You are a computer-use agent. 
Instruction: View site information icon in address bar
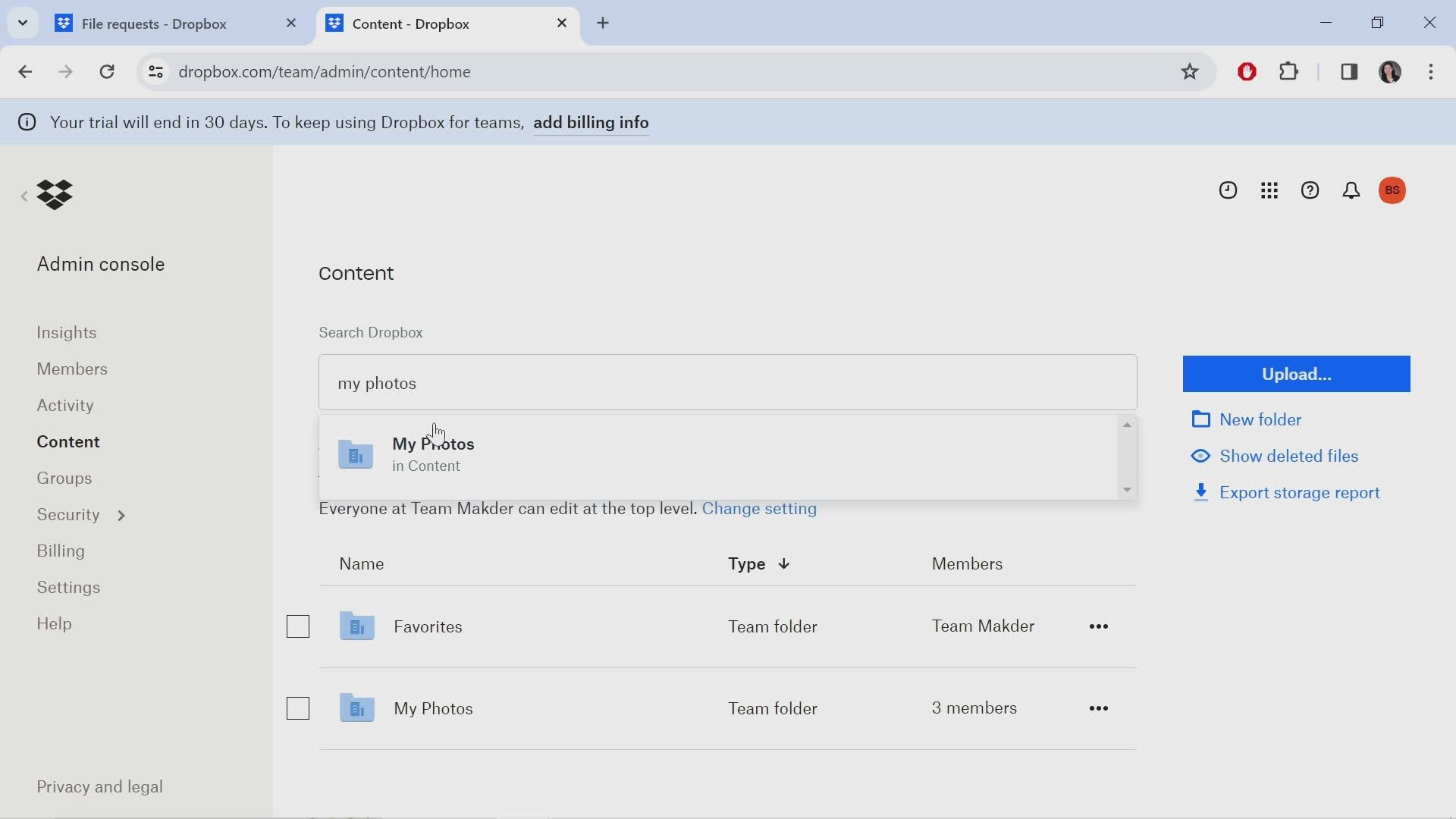coord(155,71)
